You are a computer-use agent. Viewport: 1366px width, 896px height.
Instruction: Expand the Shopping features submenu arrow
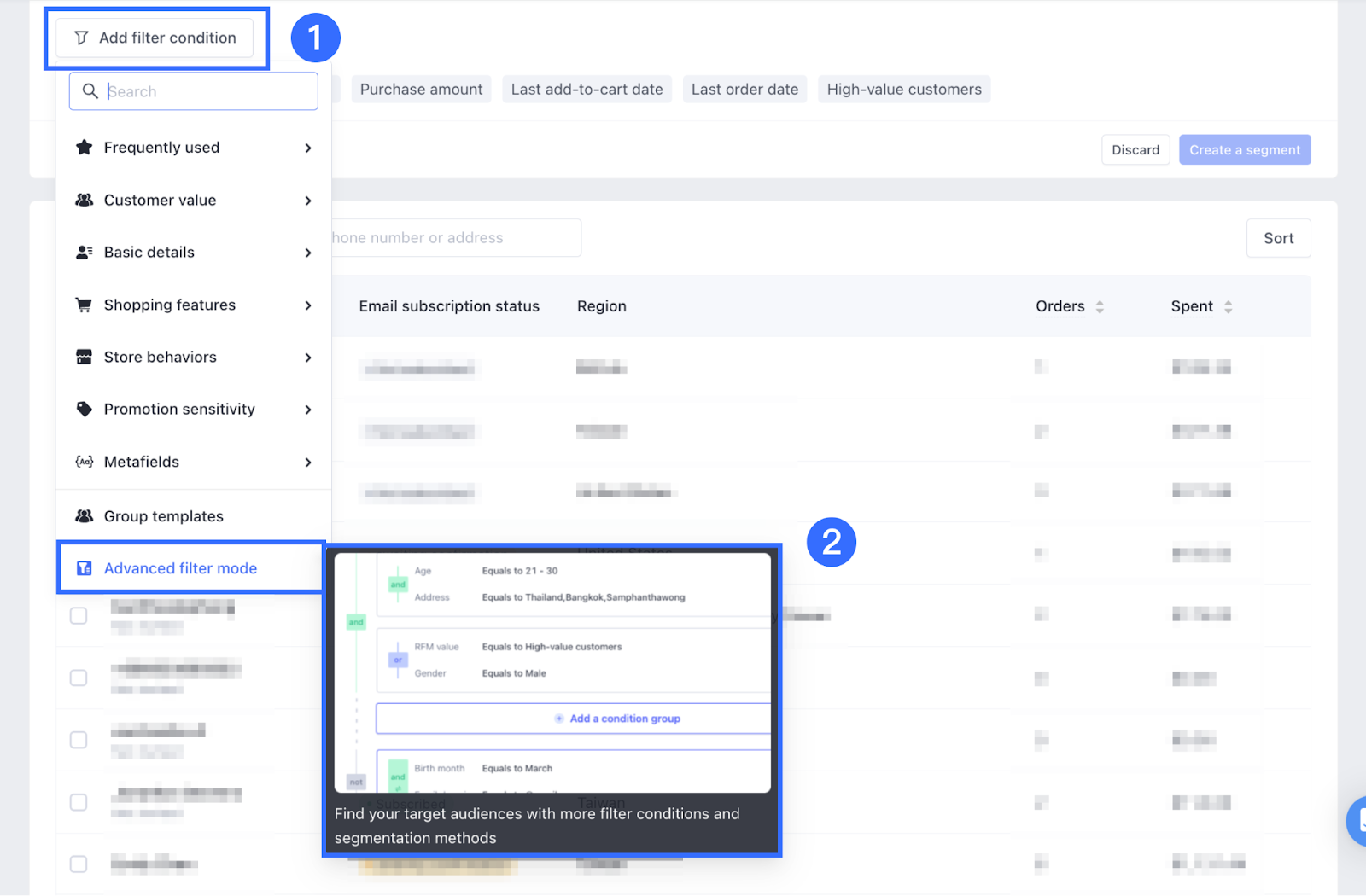pyautogui.click(x=308, y=305)
